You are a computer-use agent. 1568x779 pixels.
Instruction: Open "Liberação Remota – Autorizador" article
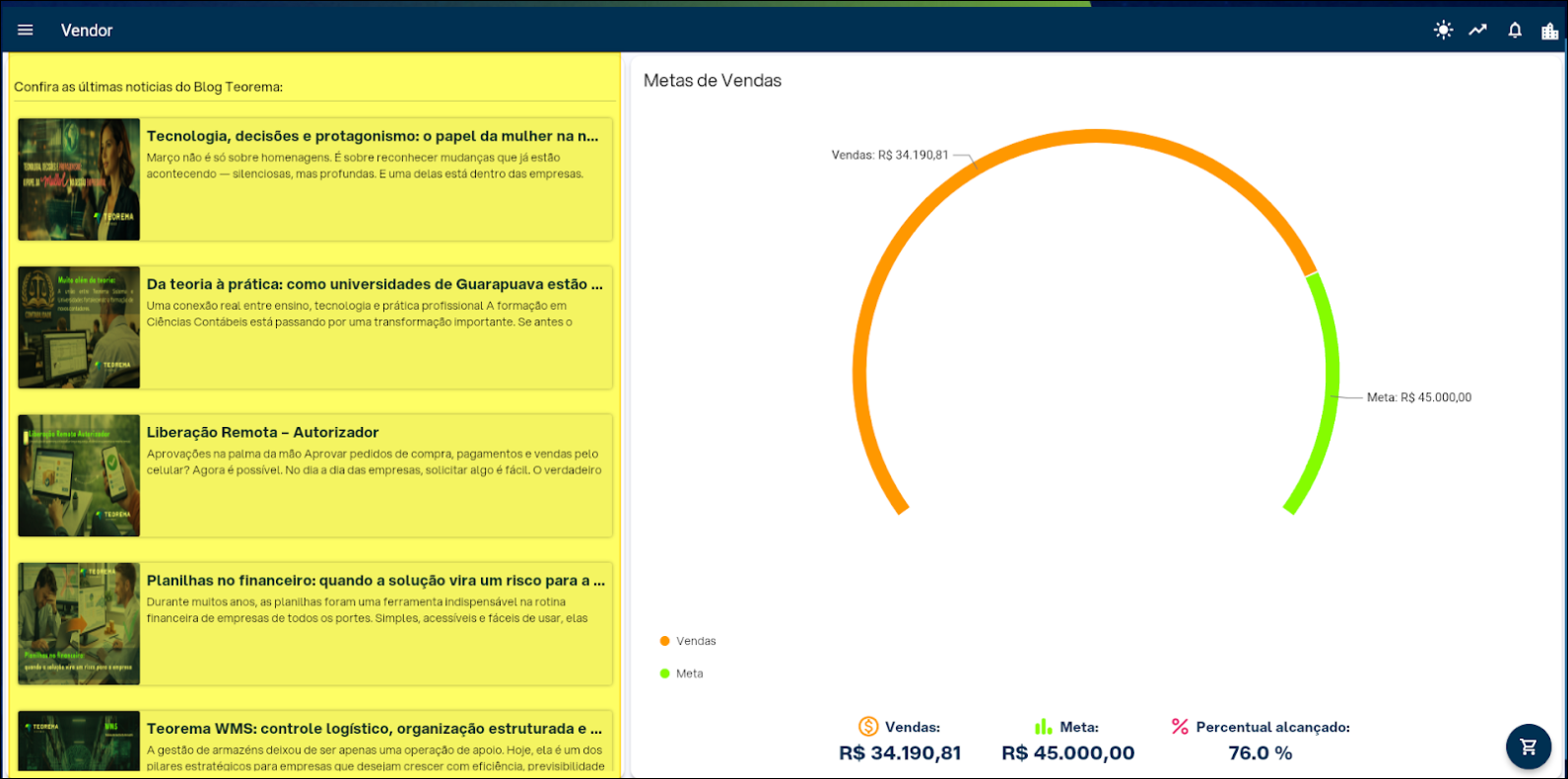click(263, 432)
